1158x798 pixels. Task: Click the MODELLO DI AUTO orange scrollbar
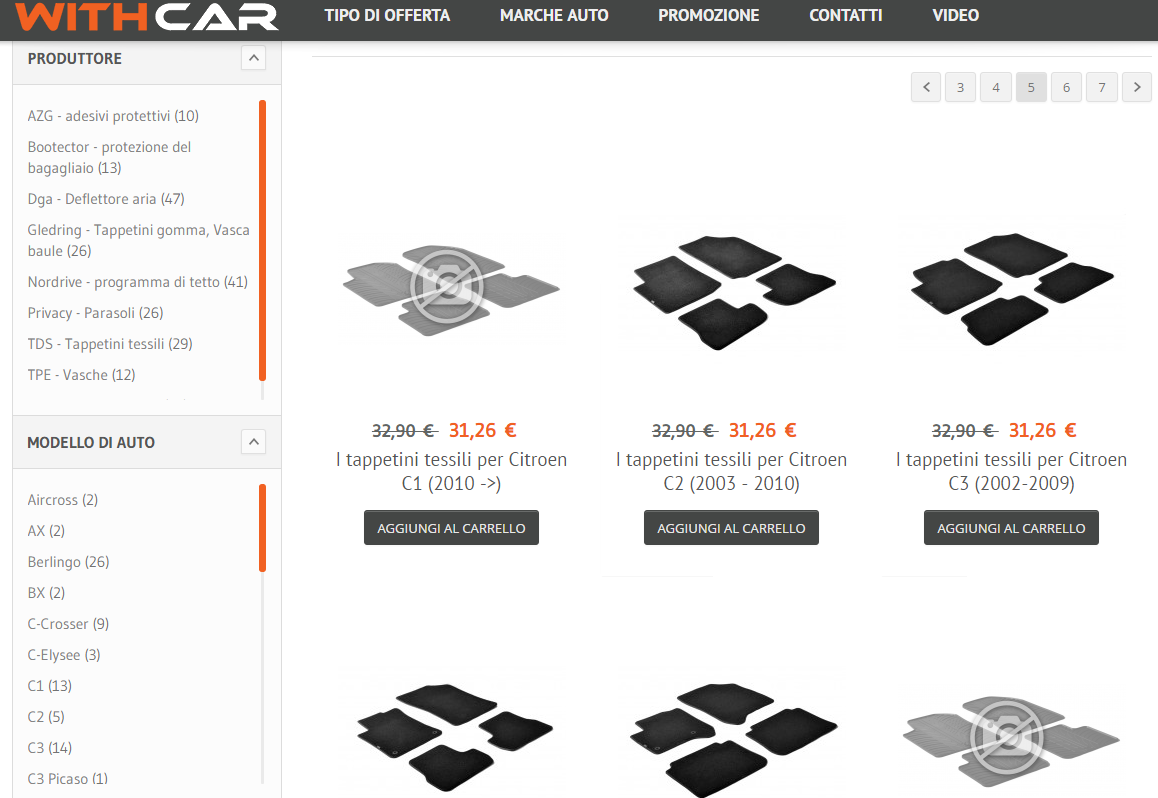(262, 528)
